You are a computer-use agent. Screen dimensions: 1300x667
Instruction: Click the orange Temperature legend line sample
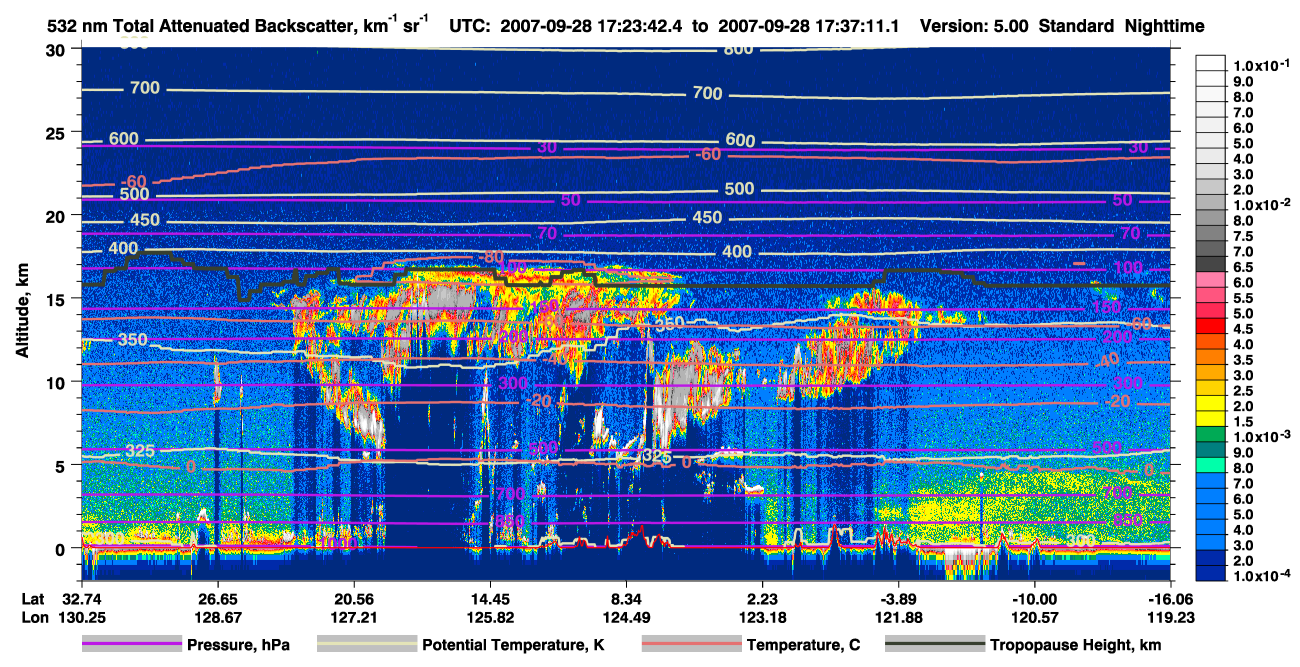click(690, 645)
